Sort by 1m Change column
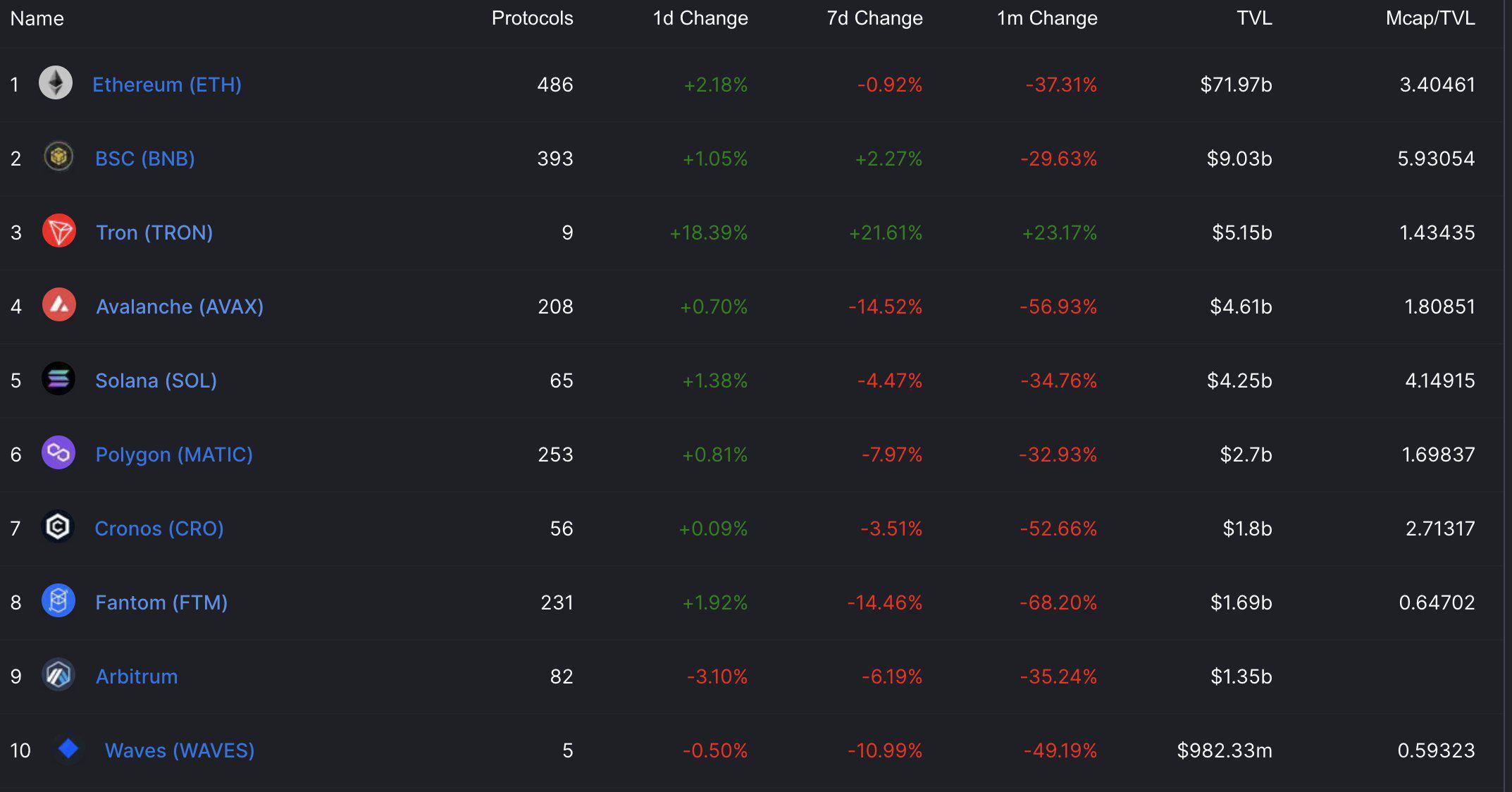The width and height of the screenshot is (1512, 792). (x=1047, y=18)
